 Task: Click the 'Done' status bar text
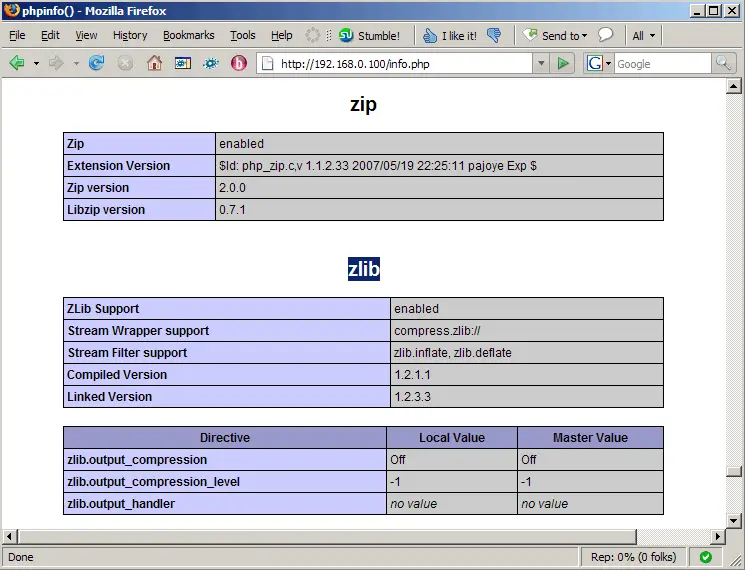click(20, 557)
